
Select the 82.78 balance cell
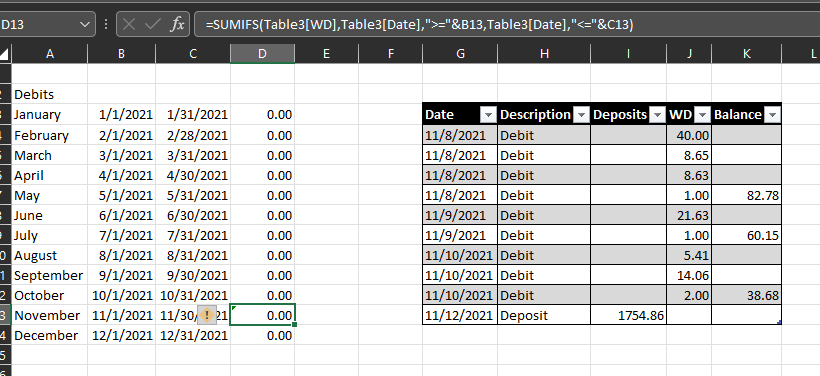coord(747,196)
